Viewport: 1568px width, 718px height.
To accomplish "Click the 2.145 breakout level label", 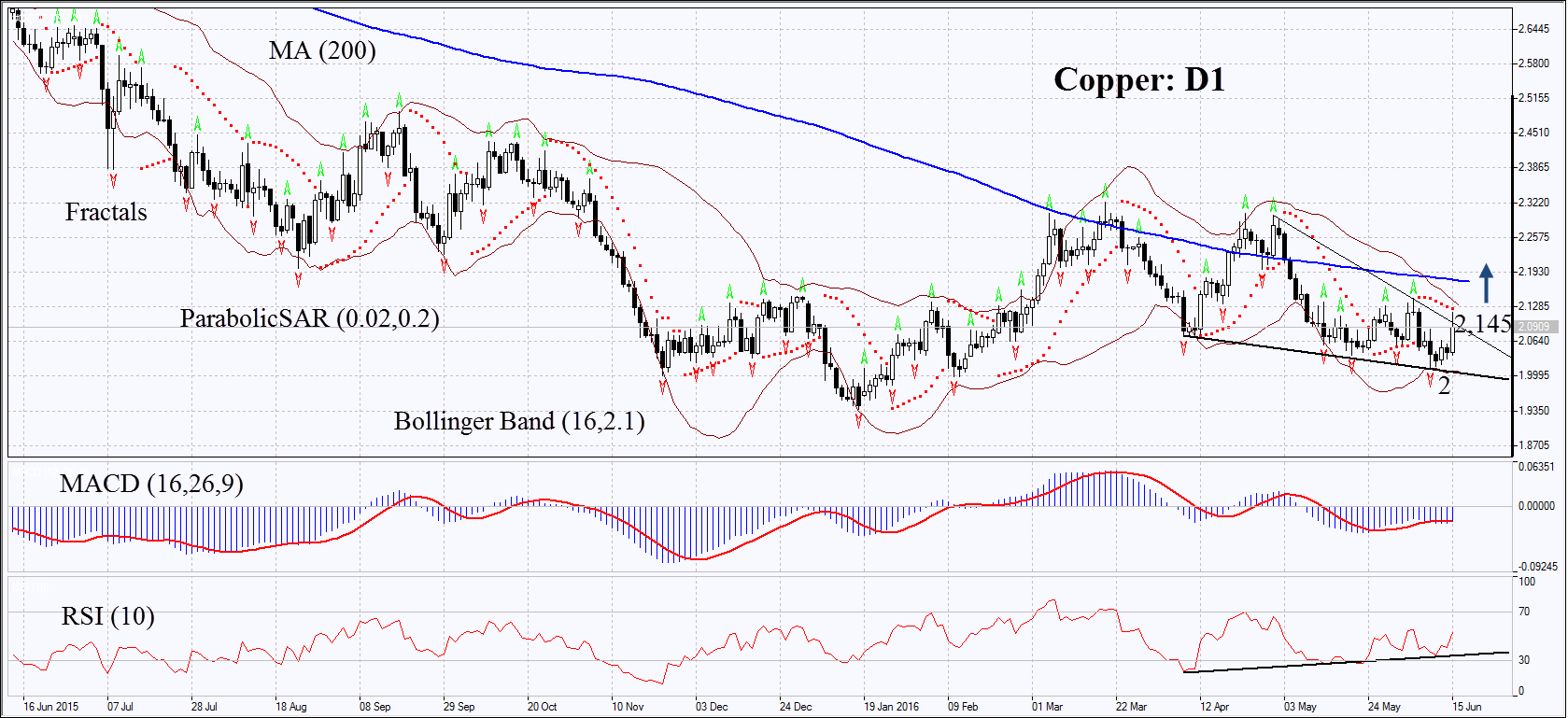I will point(1483,324).
